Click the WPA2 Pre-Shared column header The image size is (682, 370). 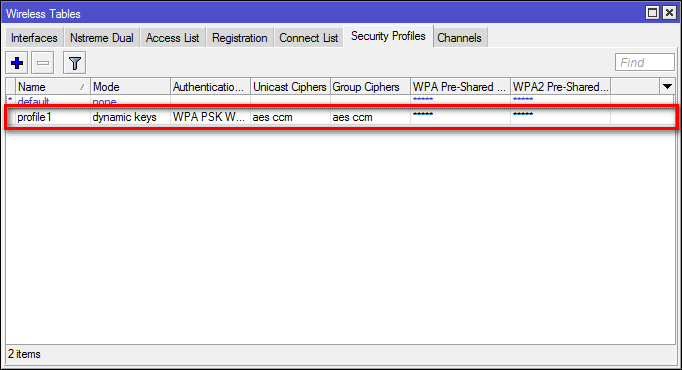560,87
